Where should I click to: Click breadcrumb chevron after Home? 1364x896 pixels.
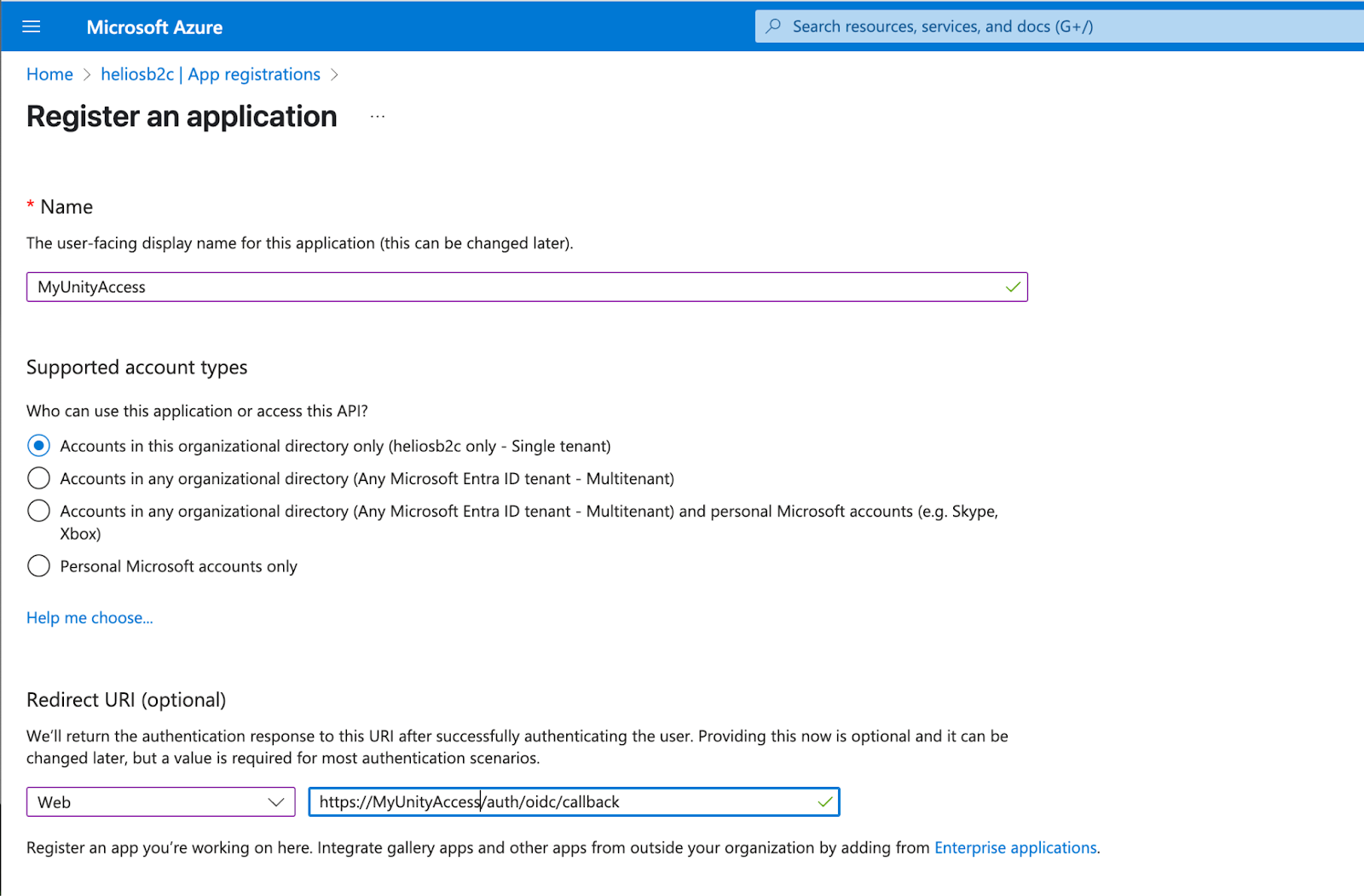pos(86,74)
